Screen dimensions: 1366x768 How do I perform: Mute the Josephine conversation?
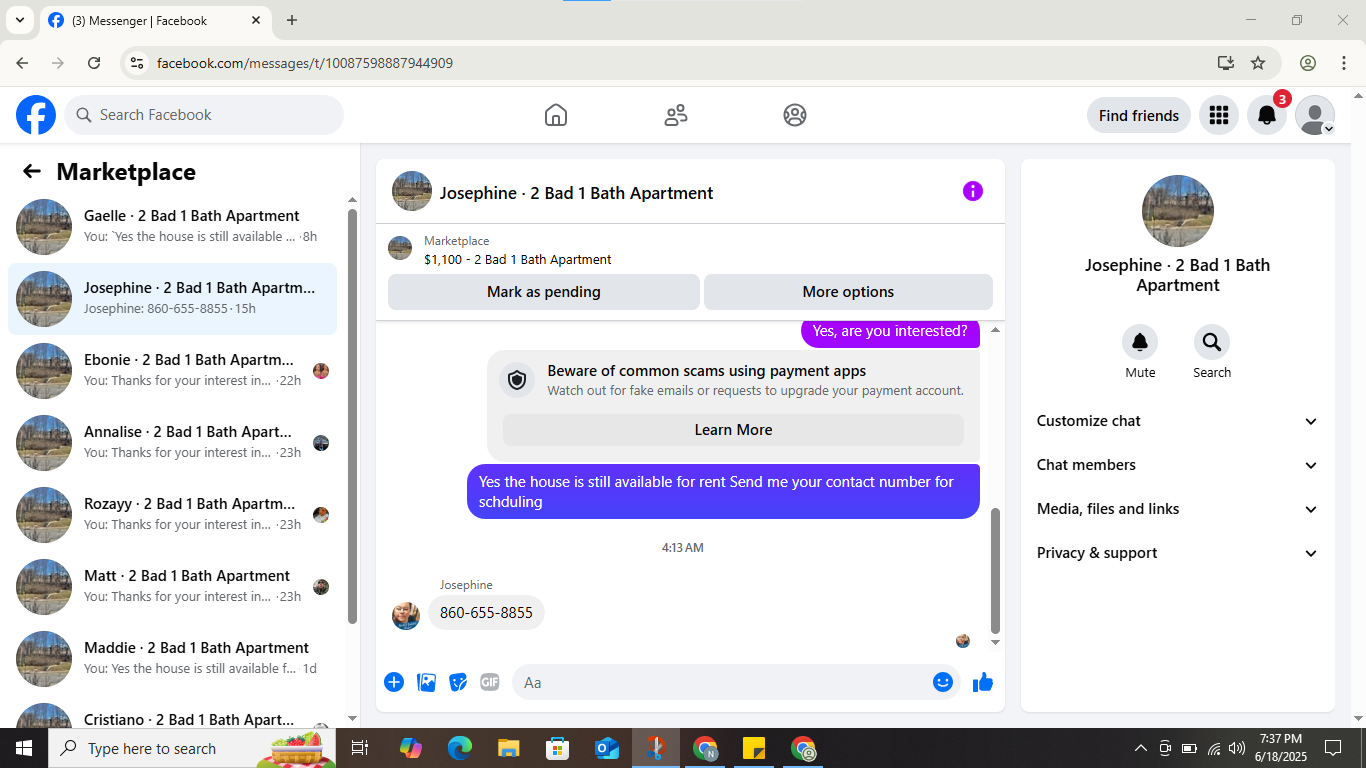(1140, 343)
